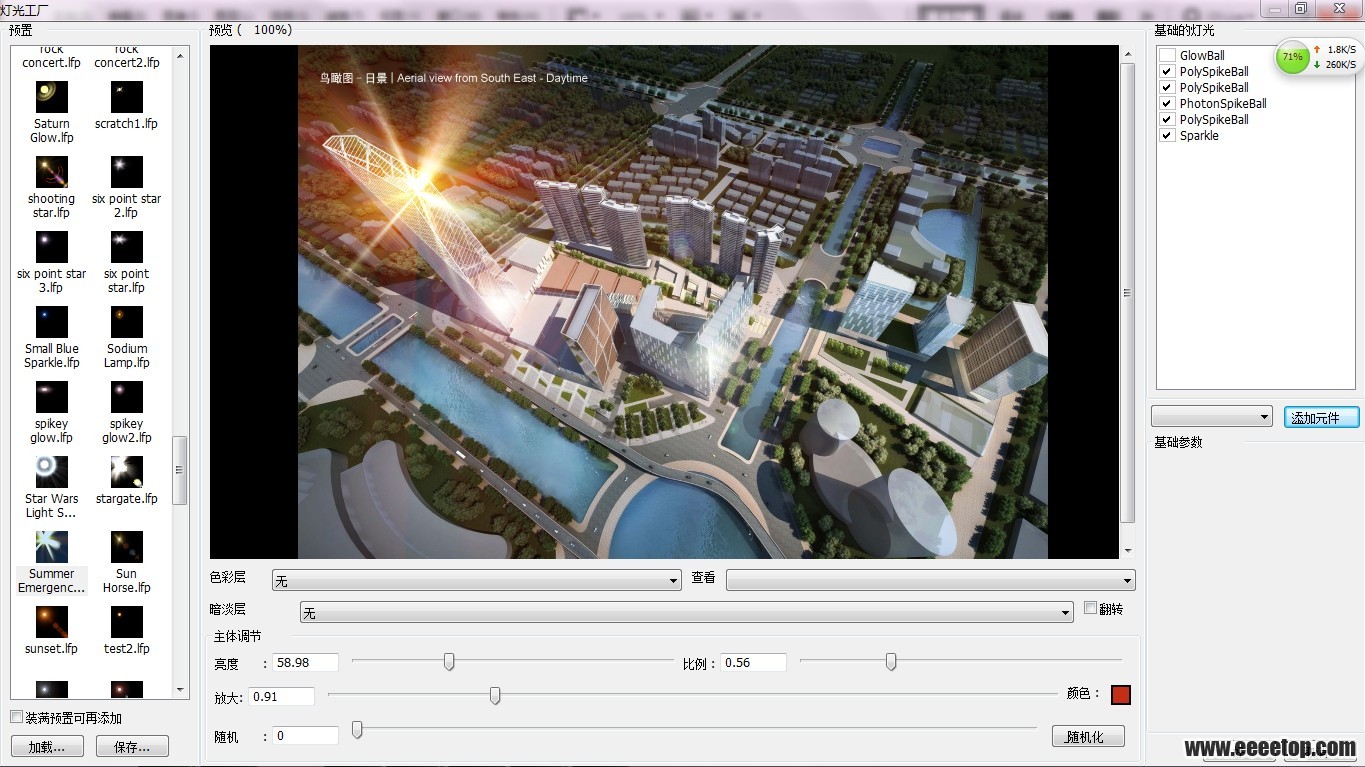
Task: Click the 放大 zoom slider handle
Action: click(x=495, y=695)
